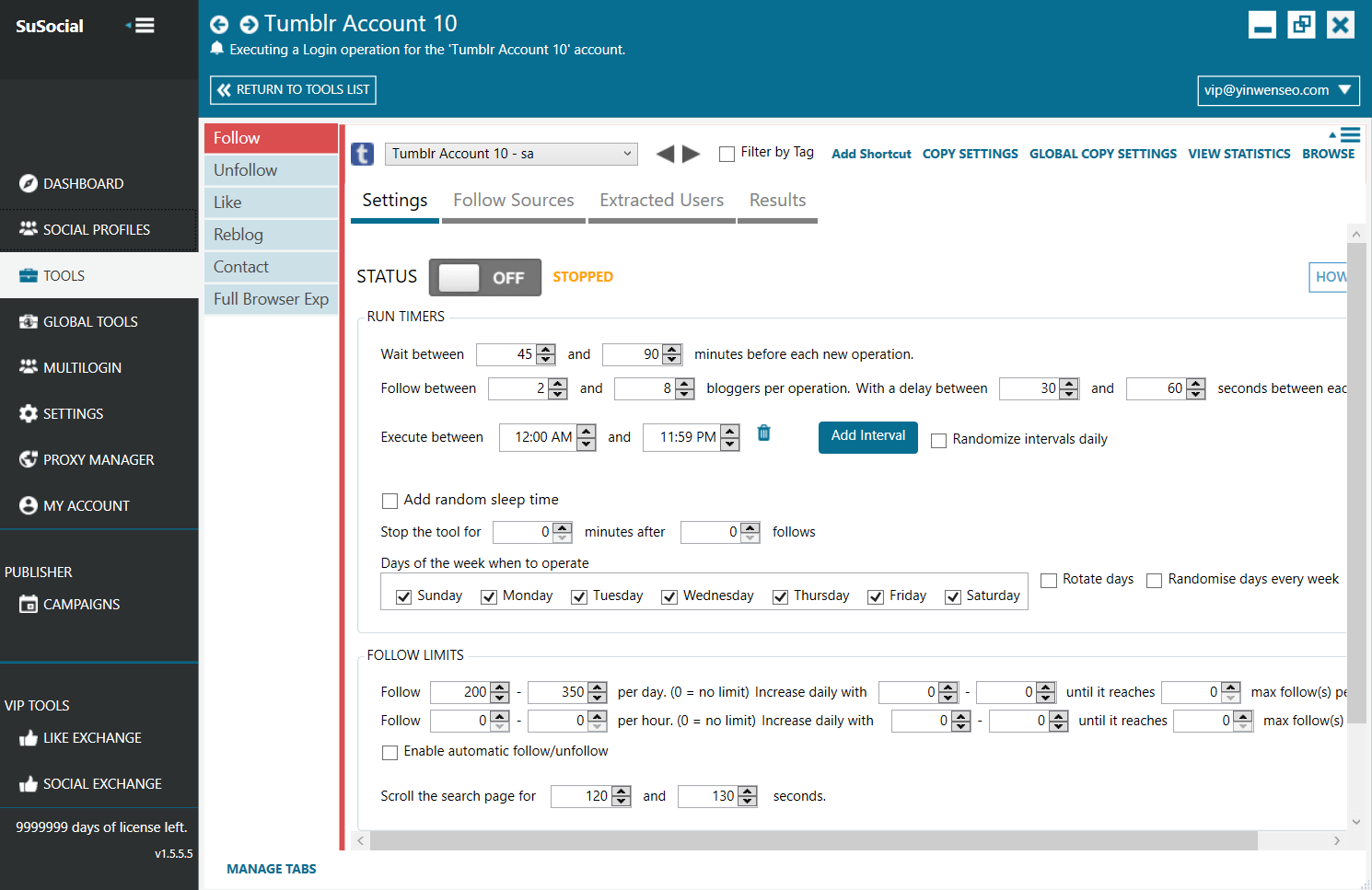Open the top-right collapse menu icon above BROWSE
Viewport: 1372px width, 890px height.
(1345, 134)
